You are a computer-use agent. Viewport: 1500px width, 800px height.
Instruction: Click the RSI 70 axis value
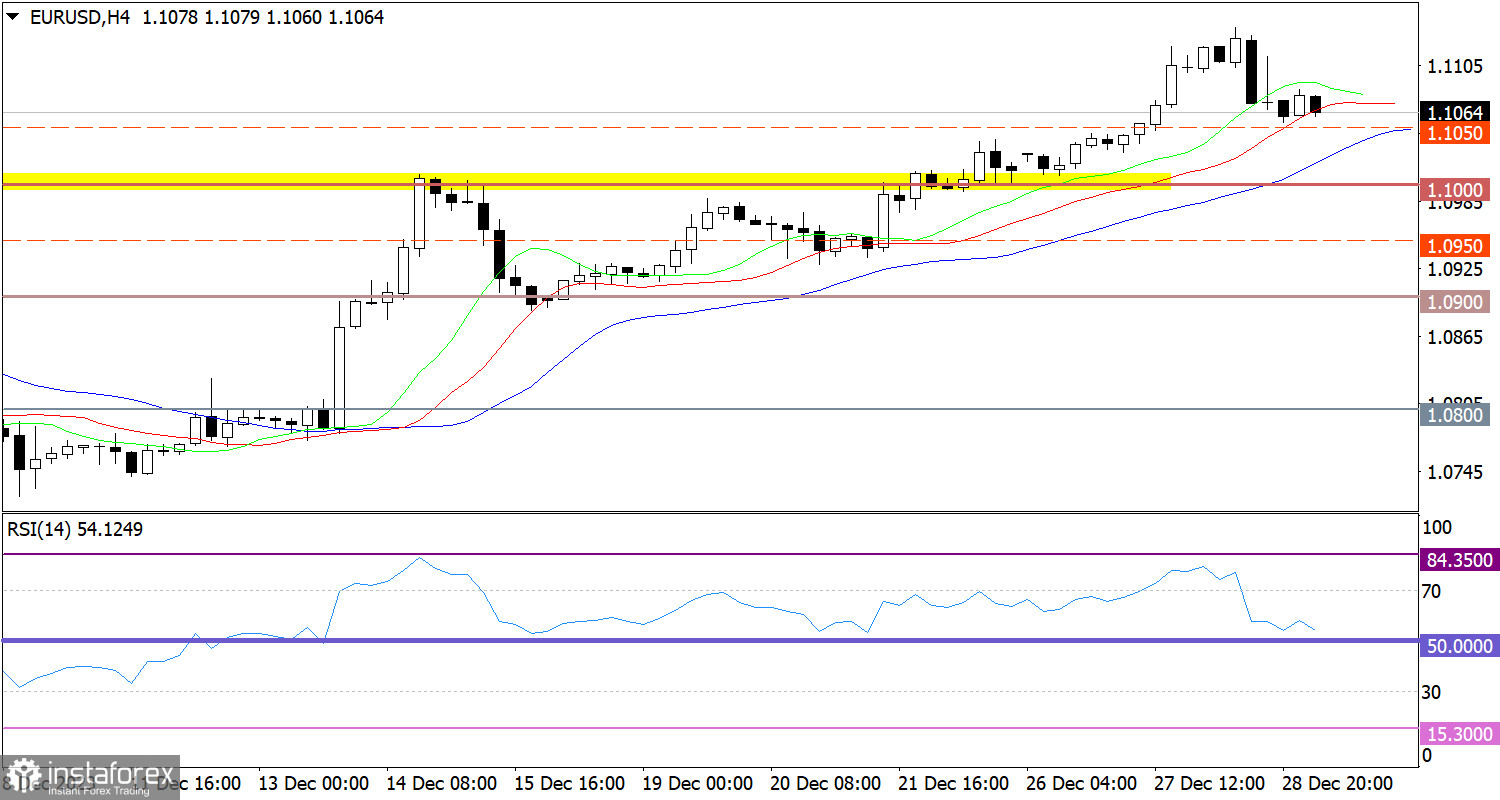(1431, 592)
